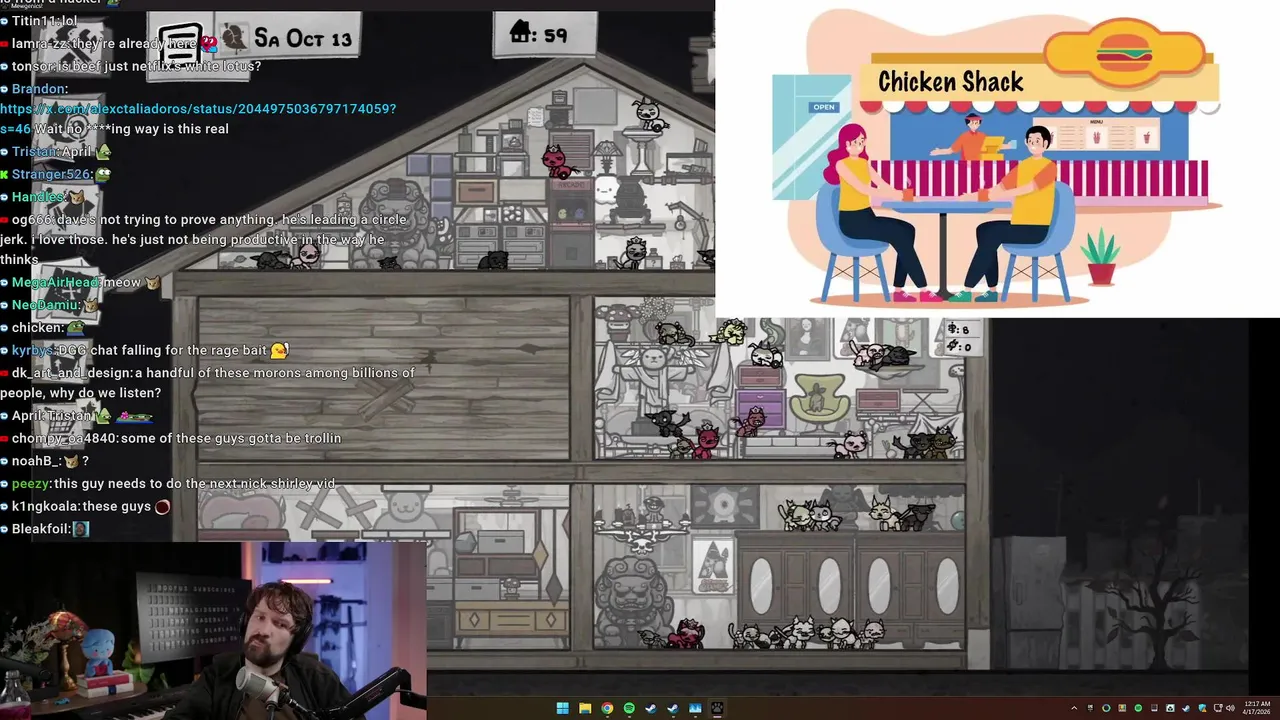Click username dk_art_and_design in chat
1280x720 pixels.
click(x=71, y=373)
